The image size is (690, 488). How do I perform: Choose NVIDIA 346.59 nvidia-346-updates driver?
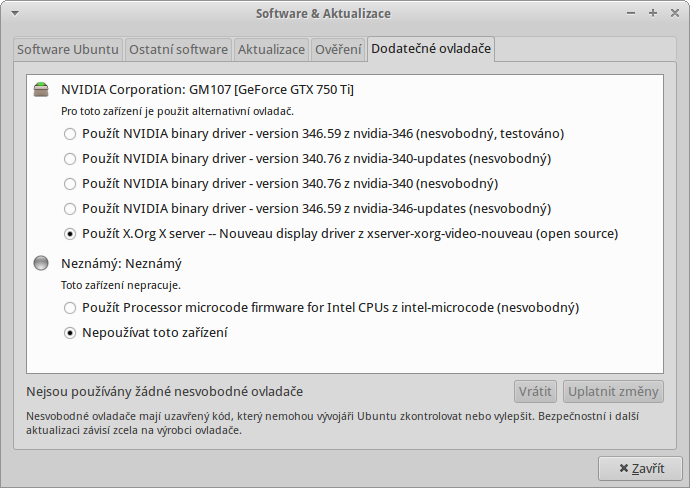tap(308, 209)
